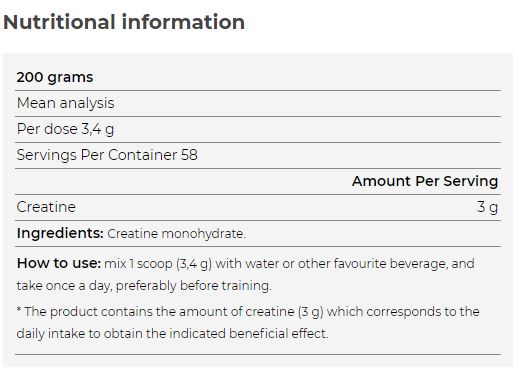
Task: Click the Per dose 3,4 g row
Action: [x=258, y=129]
